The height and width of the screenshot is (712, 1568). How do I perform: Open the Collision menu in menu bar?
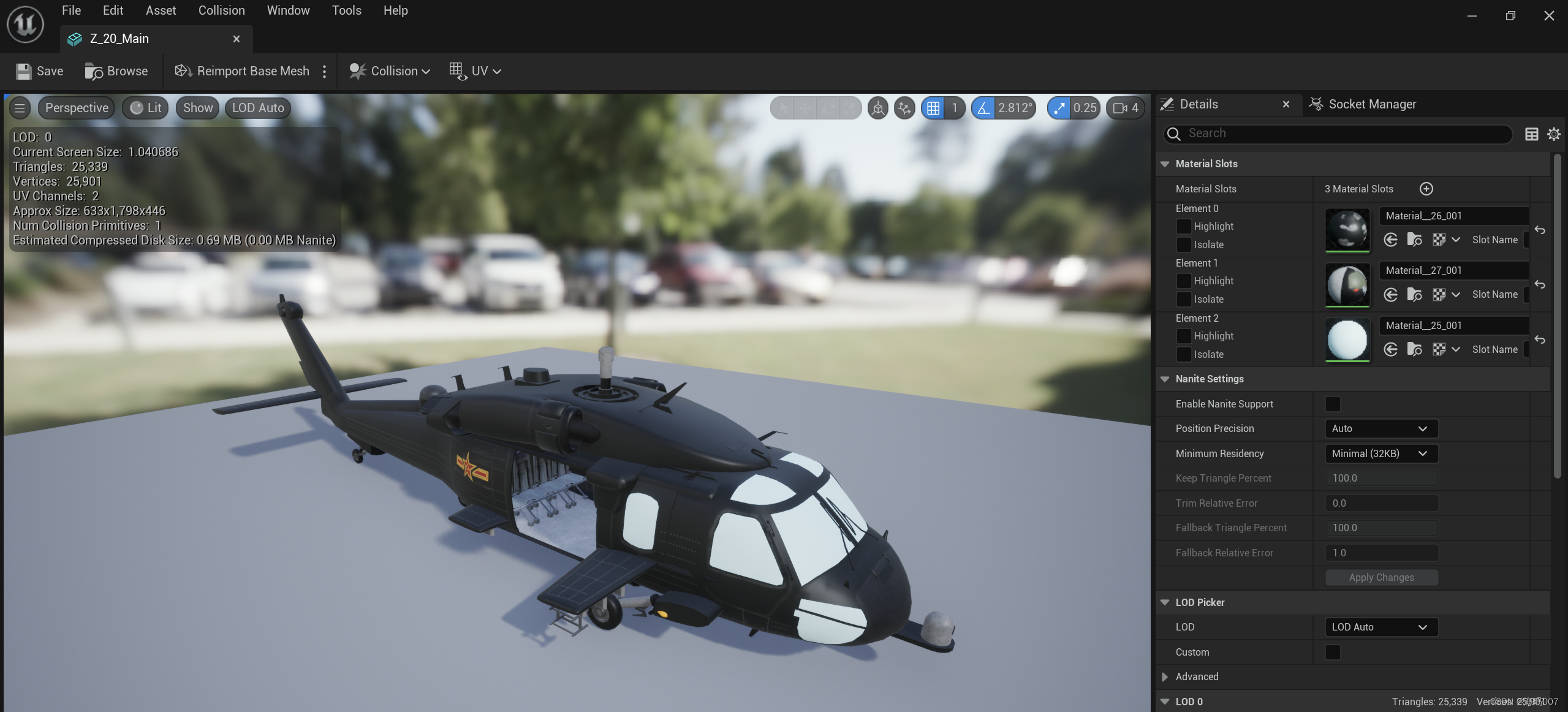221,10
